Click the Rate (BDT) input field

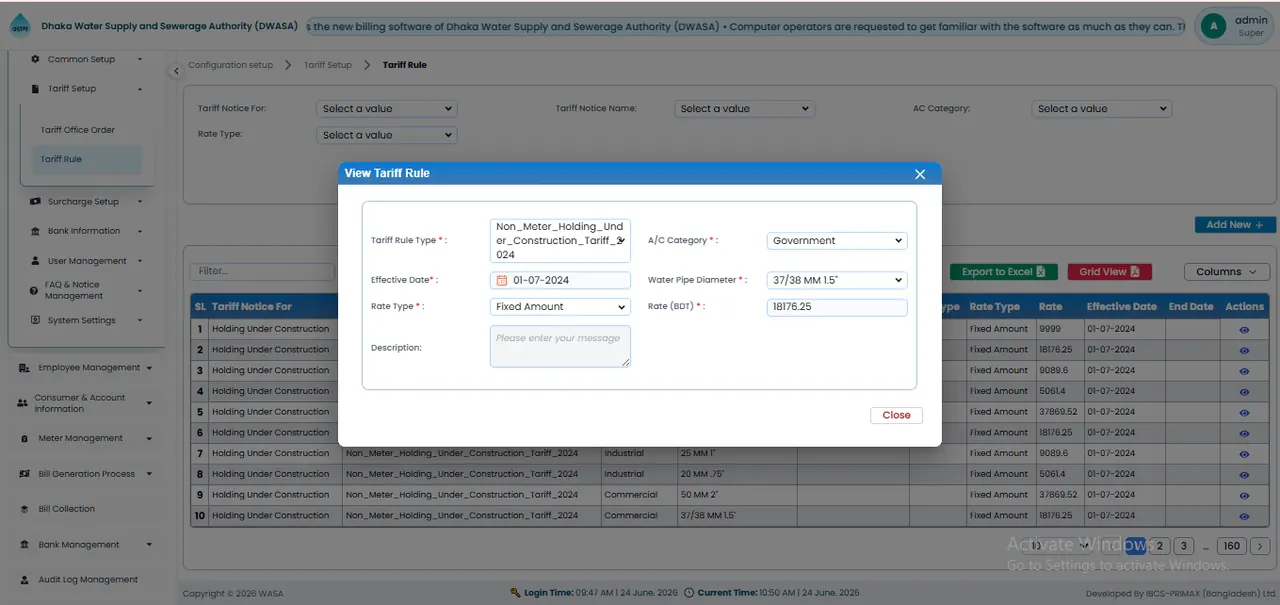(x=837, y=307)
